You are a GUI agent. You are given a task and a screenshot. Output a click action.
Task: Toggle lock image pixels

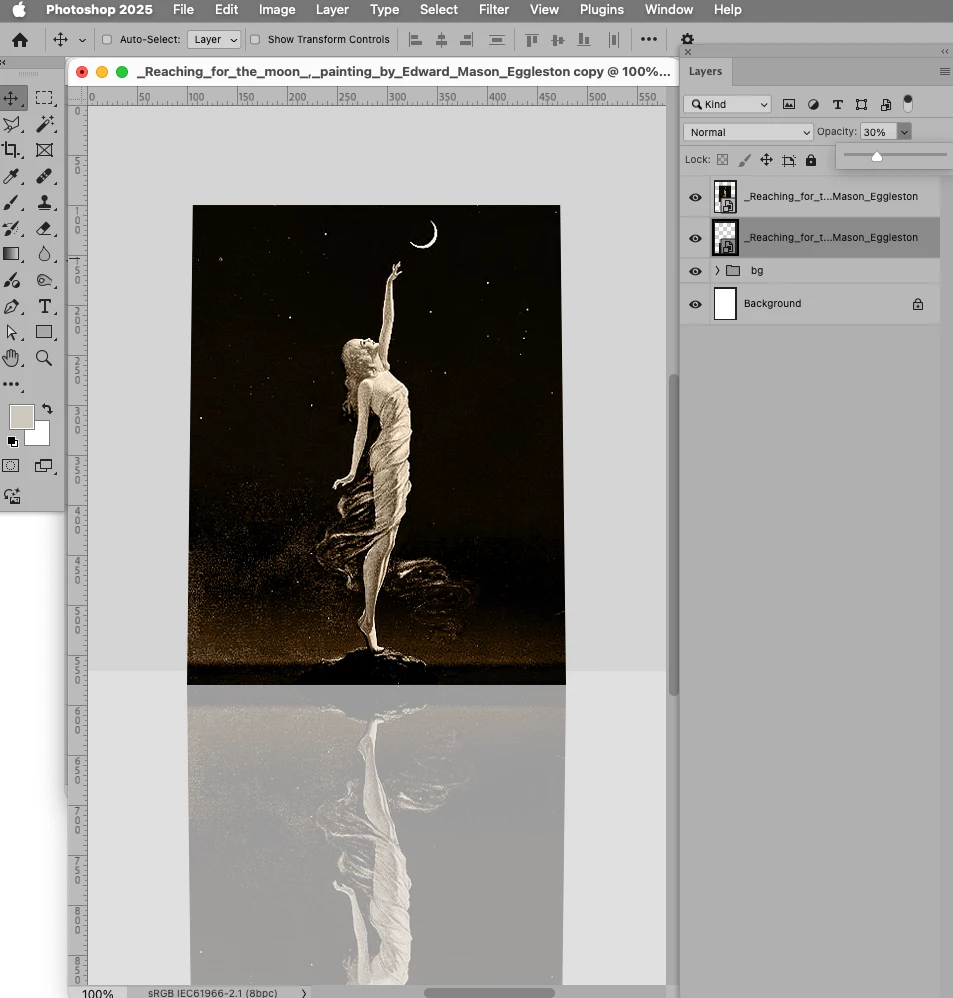coord(744,160)
